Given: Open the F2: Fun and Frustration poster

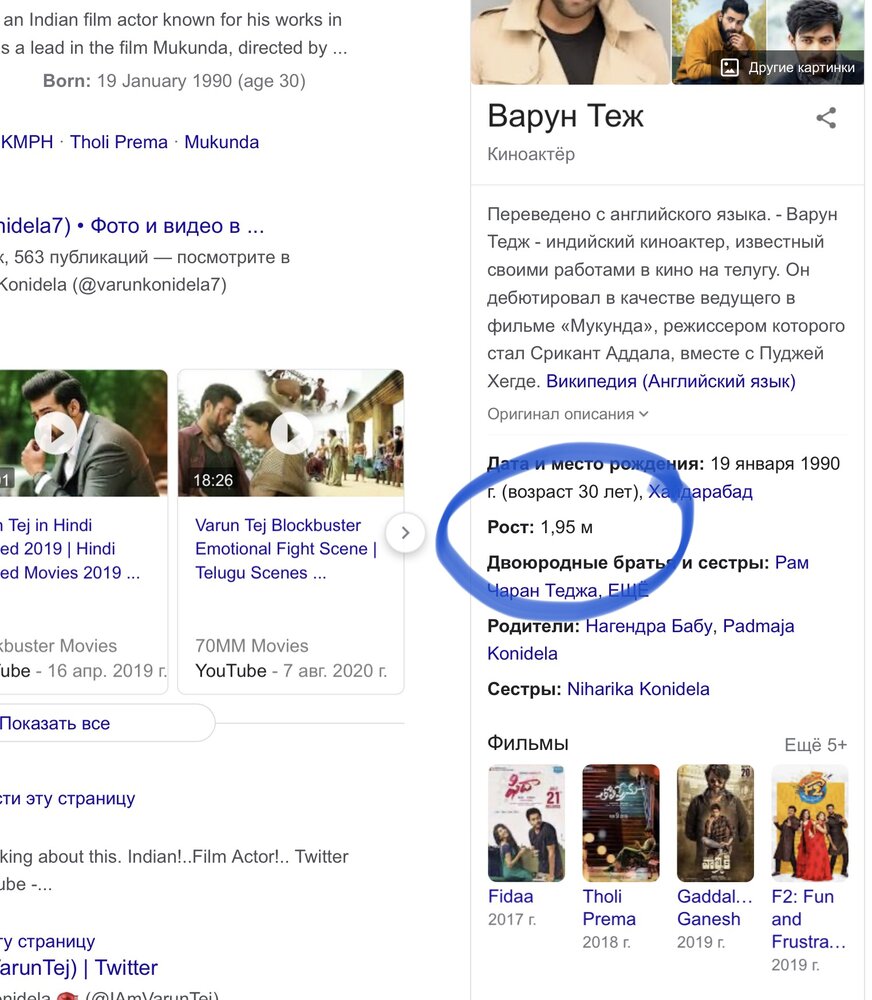Looking at the screenshot, I should tap(809, 823).
